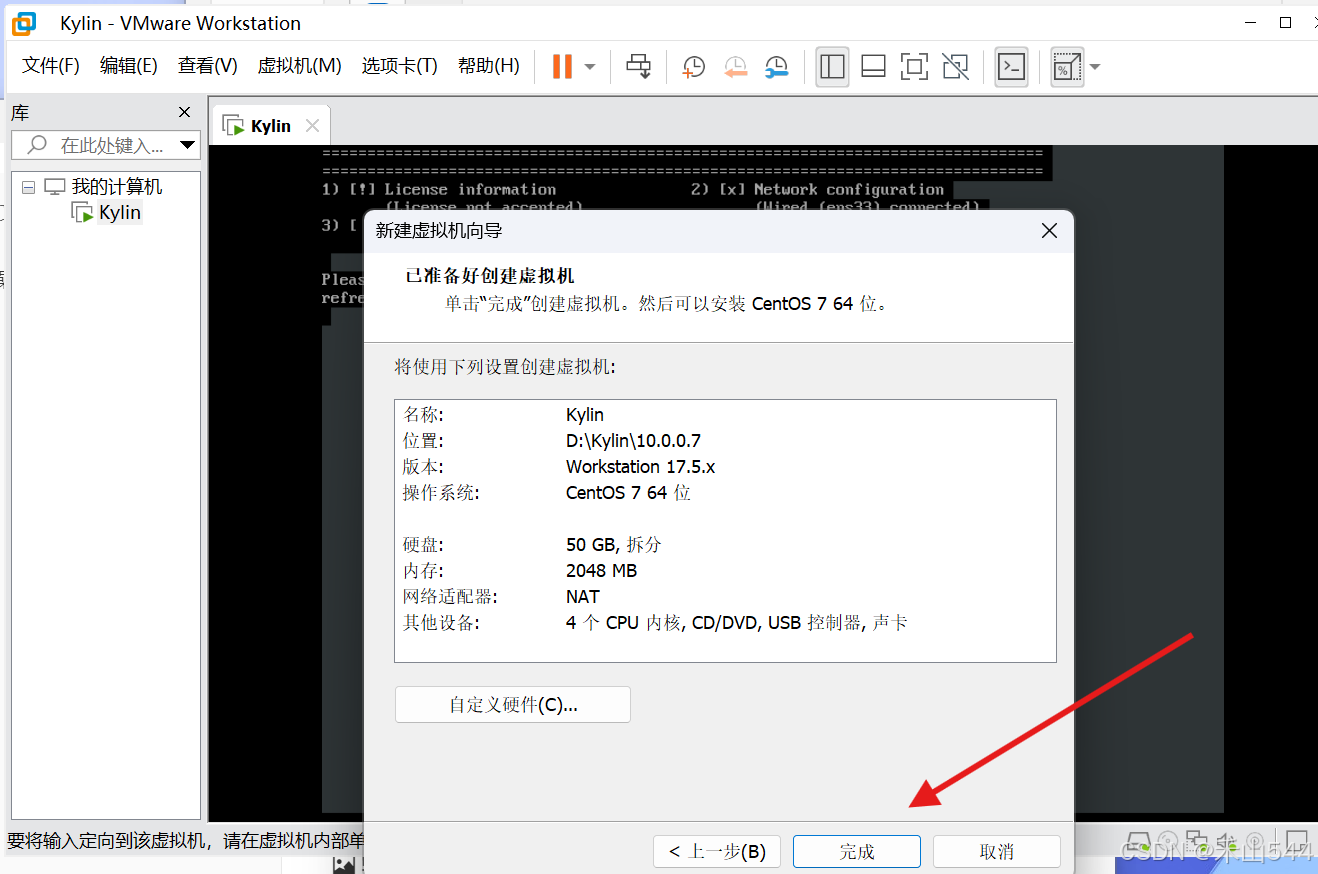Click the VMware Workstation title bar app icon
Viewport: 1318px width, 874px height.
(24, 22)
